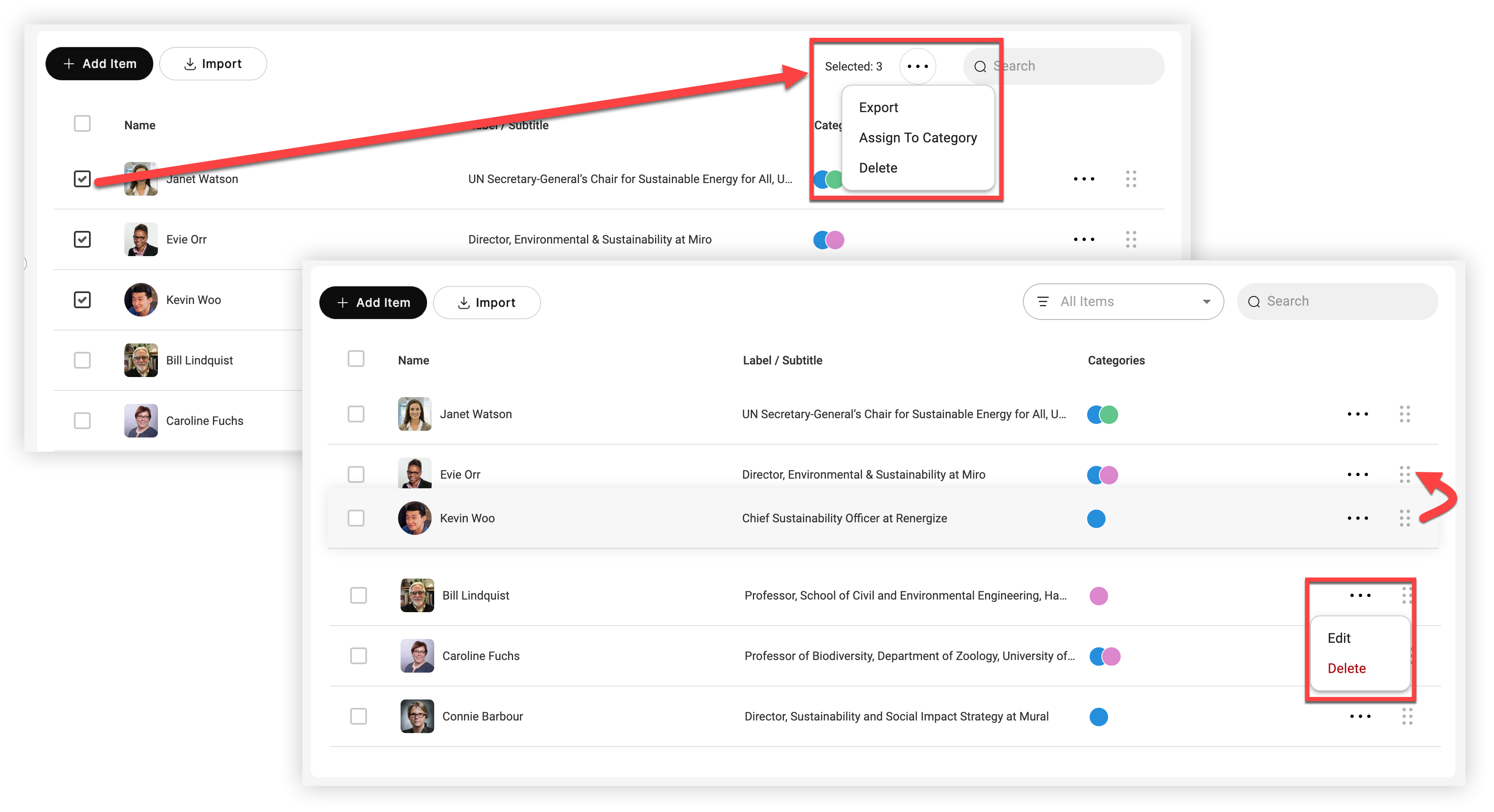Toggle select-all checkbox in front window header
The height and width of the screenshot is (812, 1494).
pyautogui.click(x=356, y=359)
